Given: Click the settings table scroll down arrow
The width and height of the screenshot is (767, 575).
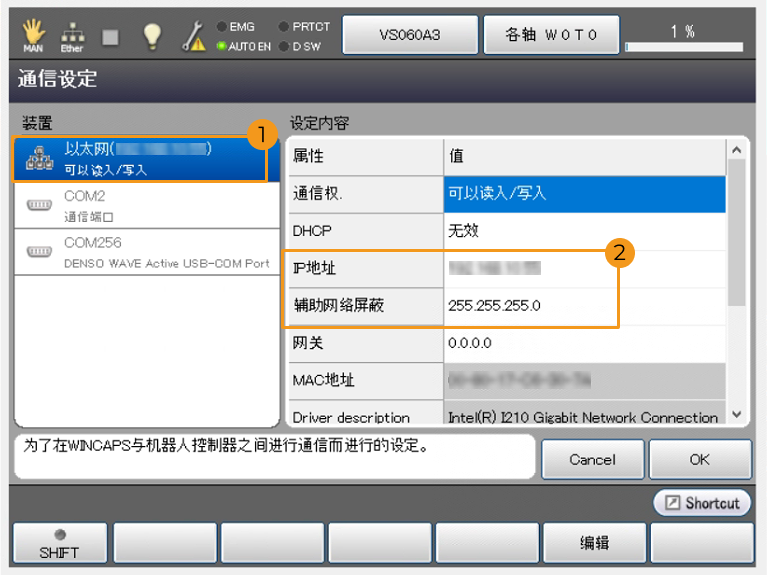Looking at the screenshot, I should (737, 414).
